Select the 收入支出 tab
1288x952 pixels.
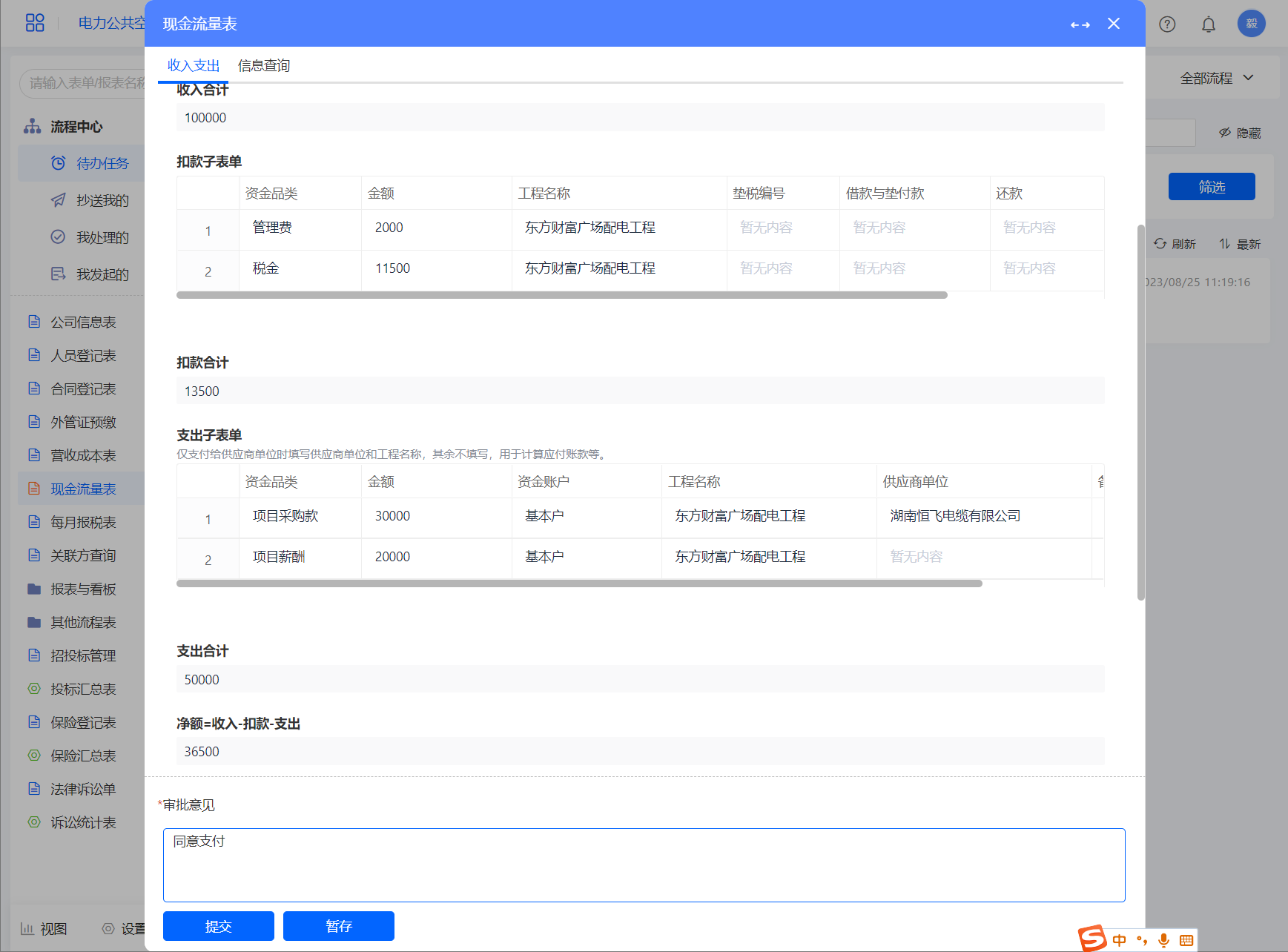tap(194, 65)
